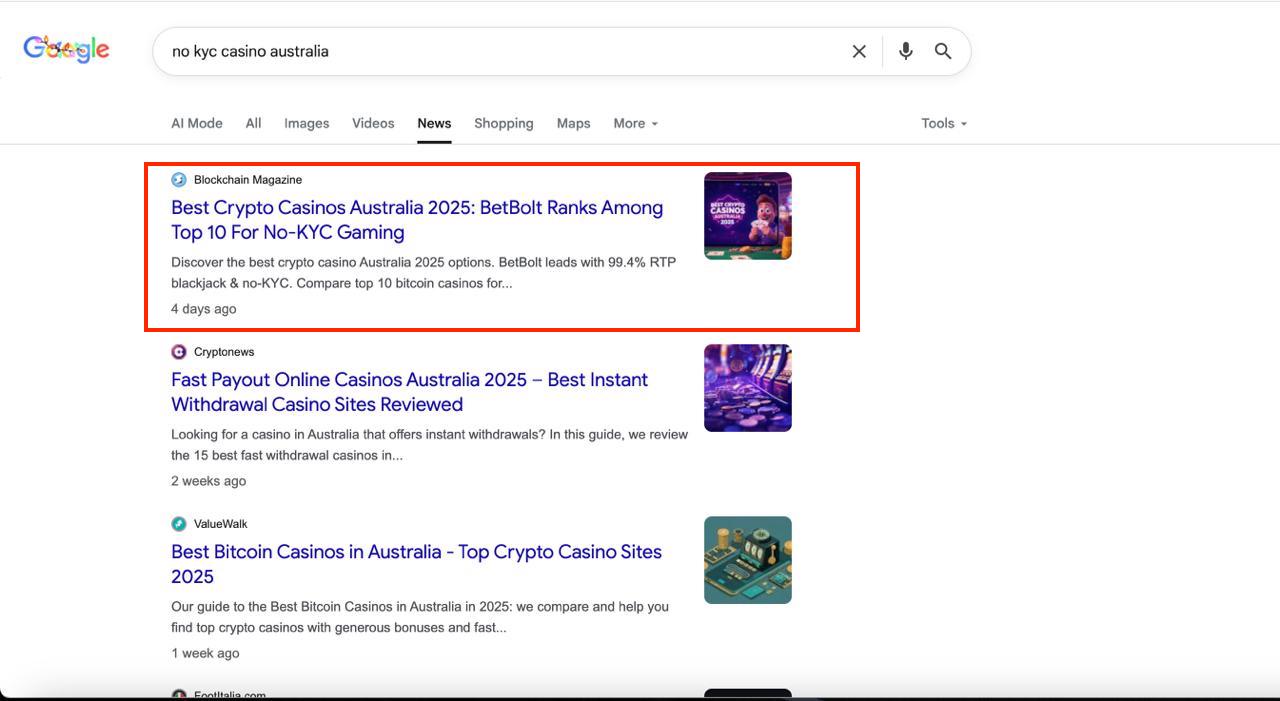Click the magnifying glass search icon
This screenshot has height=701, width=1280.
tap(943, 51)
